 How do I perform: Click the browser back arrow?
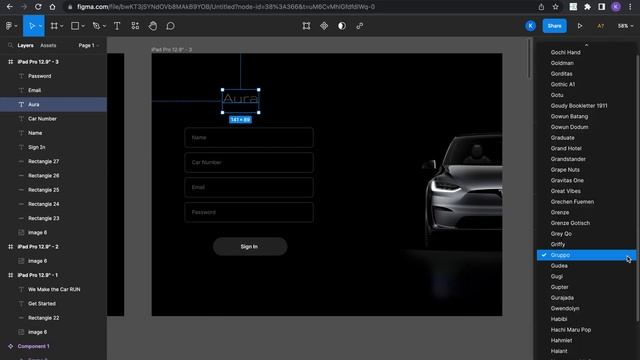point(9,7)
